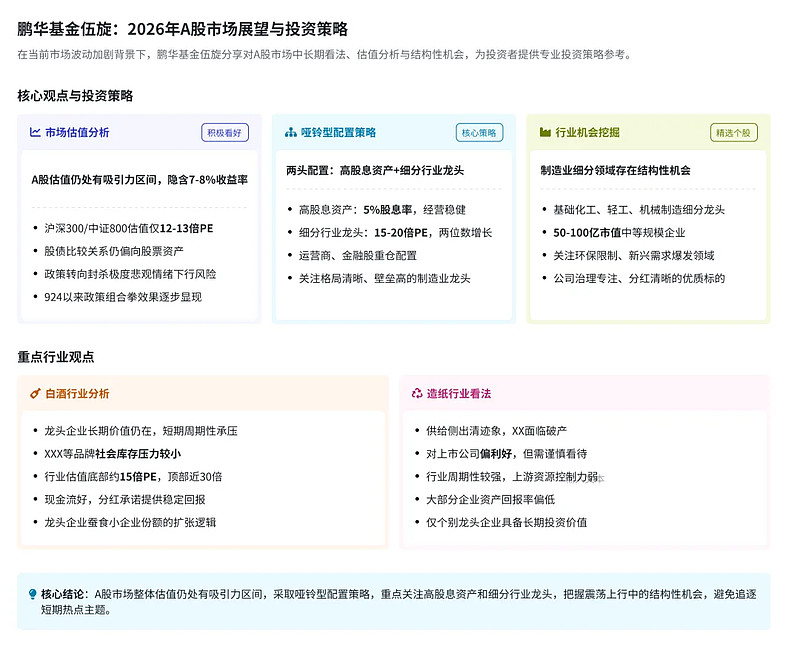
Task: Click '运营商、金融股重仓配置' bullet
Action: tap(358, 256)
